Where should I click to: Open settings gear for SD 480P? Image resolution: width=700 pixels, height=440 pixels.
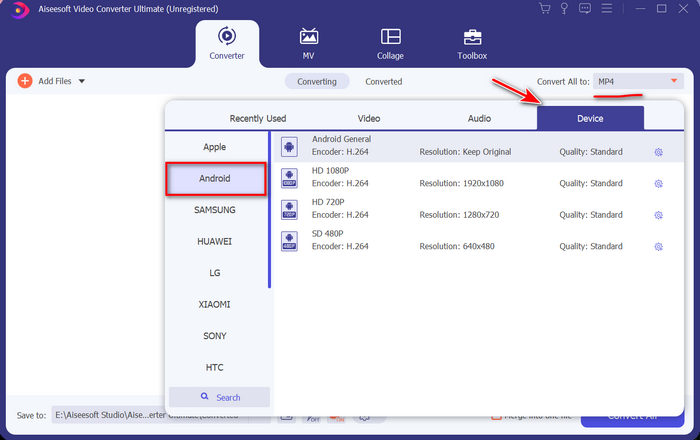pyautogui.click(x=658, y=247)
